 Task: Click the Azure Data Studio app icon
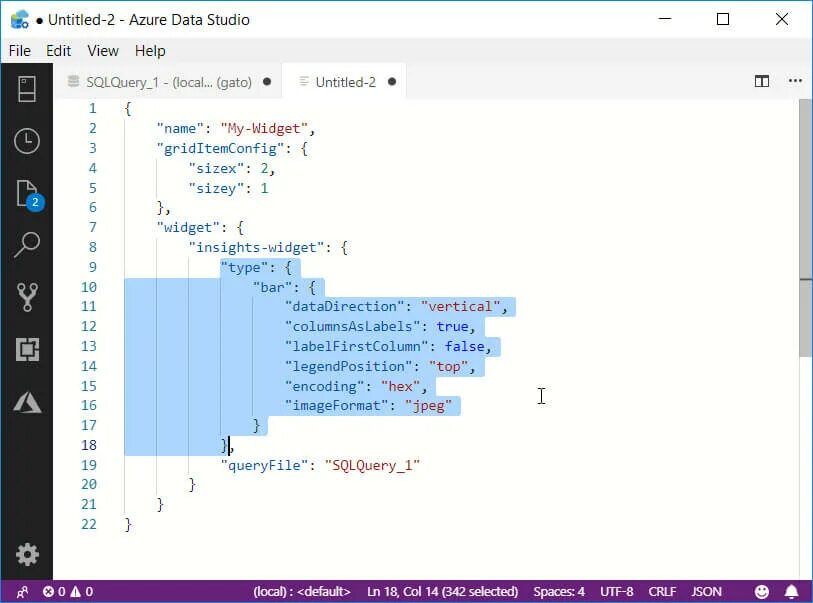[x=20, y=20]
